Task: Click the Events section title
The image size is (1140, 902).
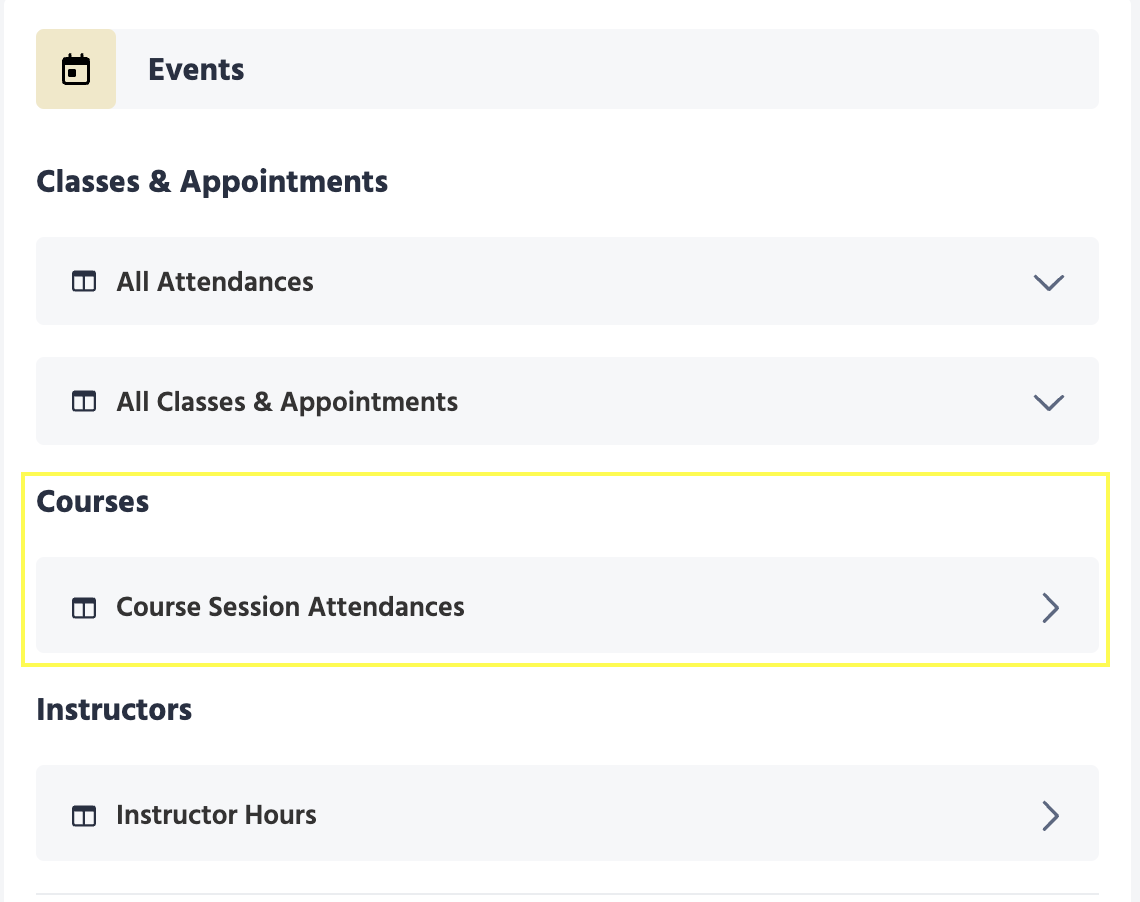Action: pos(196,70)
